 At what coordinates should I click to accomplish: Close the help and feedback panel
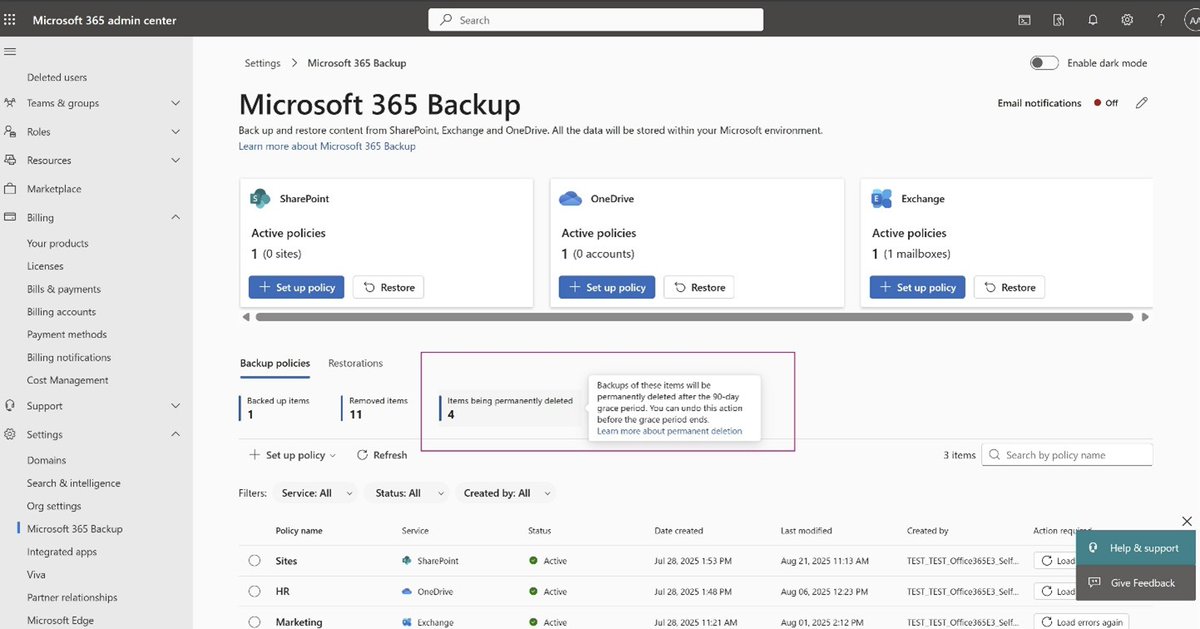tap(1187, 521)
